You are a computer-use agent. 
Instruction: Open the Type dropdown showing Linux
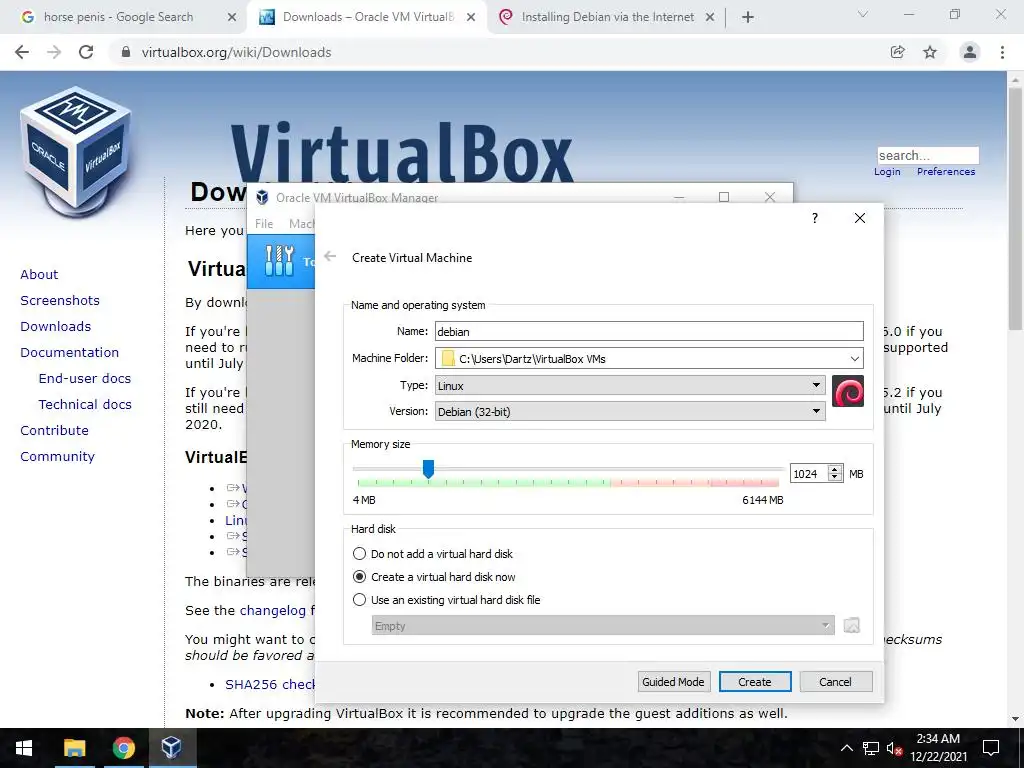point(630,385)
